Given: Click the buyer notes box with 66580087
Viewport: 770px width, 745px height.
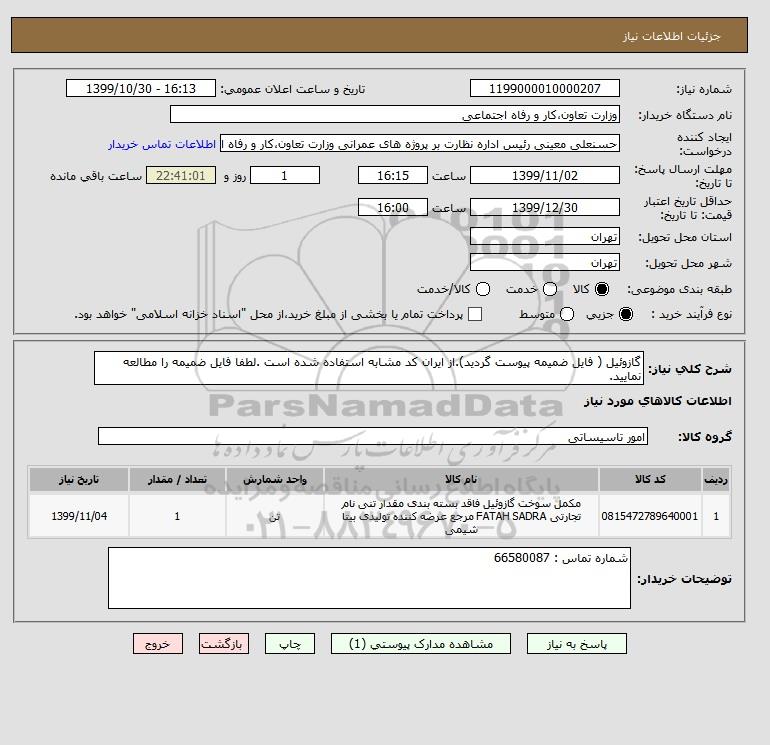Looking at the screenshot, I should pos(369,578).
